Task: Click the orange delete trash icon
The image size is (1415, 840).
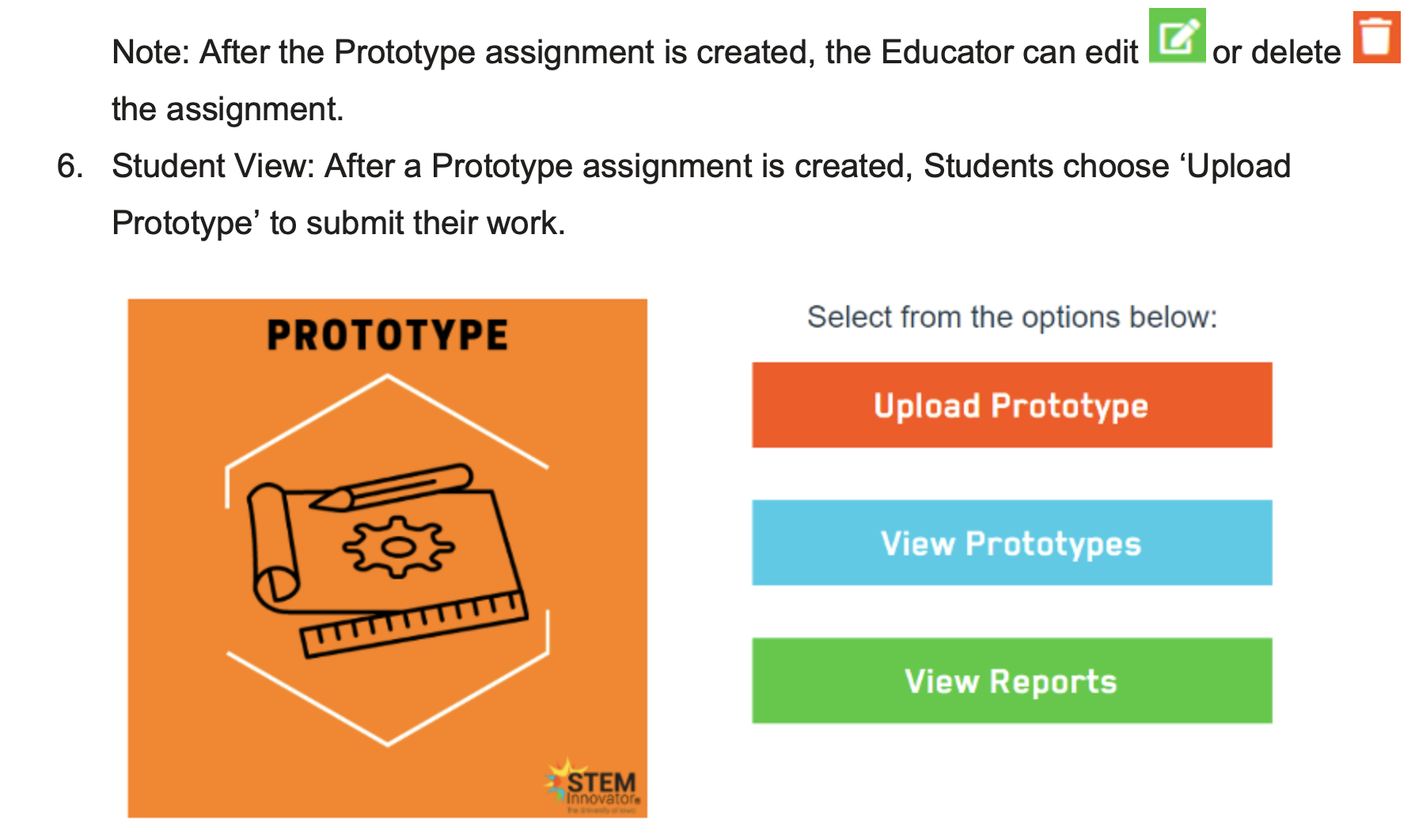Action: pyautogui.click(x=1375, y=36)
